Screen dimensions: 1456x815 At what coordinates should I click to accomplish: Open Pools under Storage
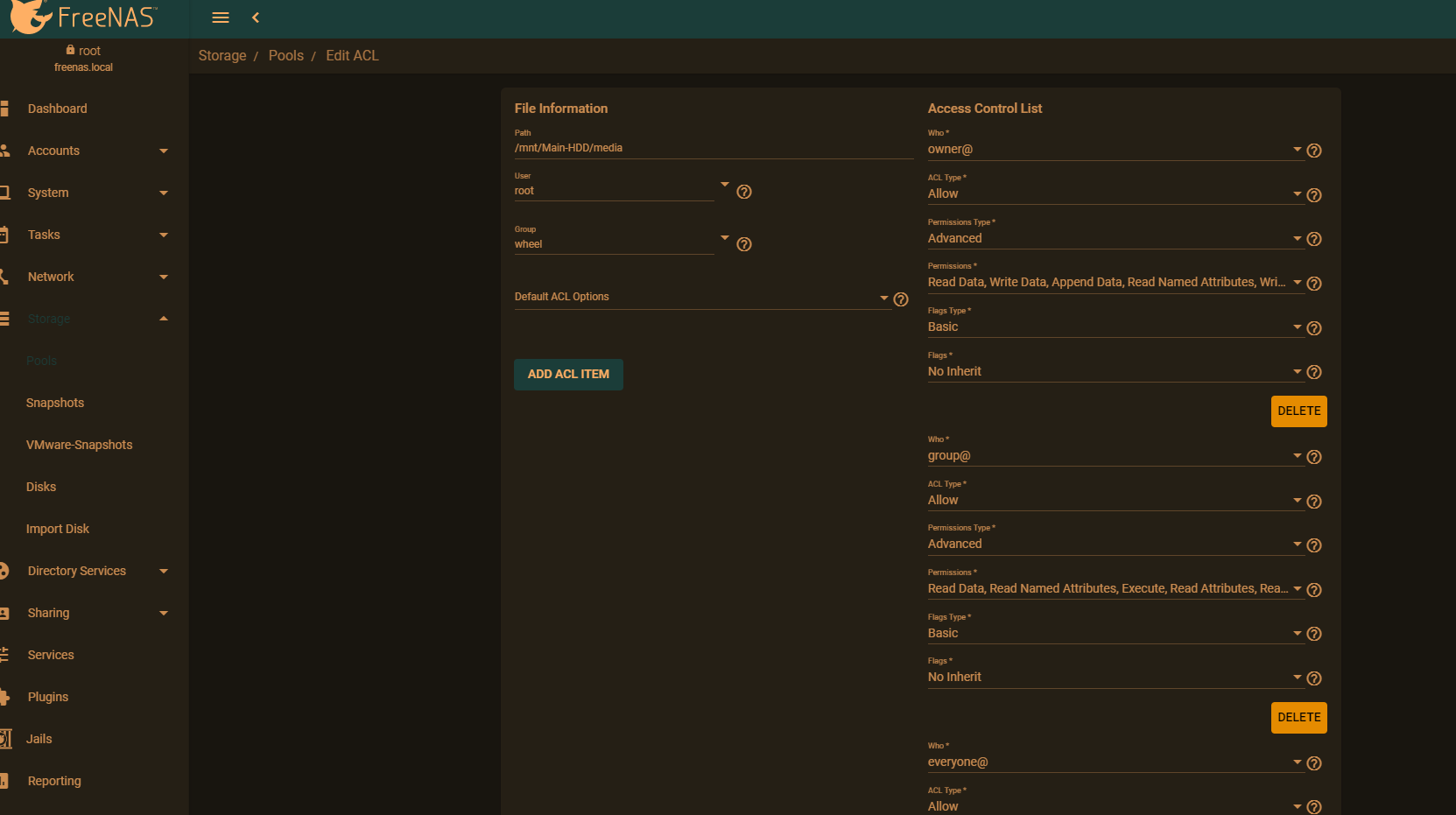point(41,361)
